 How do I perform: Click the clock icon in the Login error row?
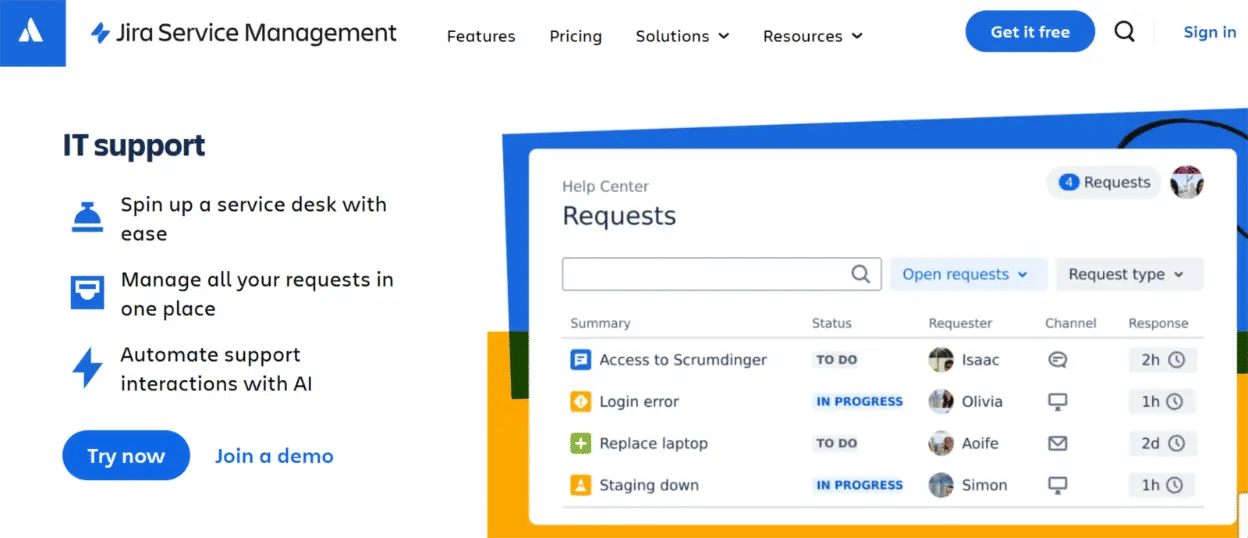(x=1174, y=402)
